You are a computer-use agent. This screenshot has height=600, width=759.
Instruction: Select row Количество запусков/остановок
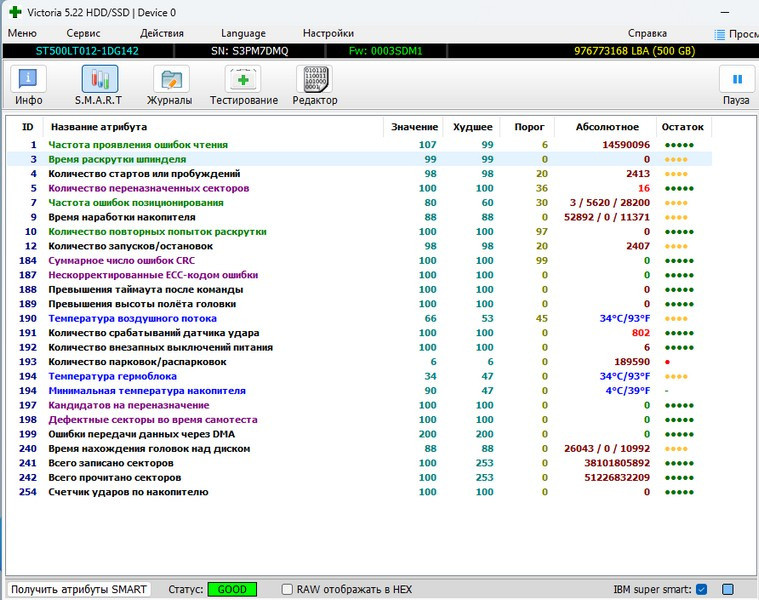point(359,246)
